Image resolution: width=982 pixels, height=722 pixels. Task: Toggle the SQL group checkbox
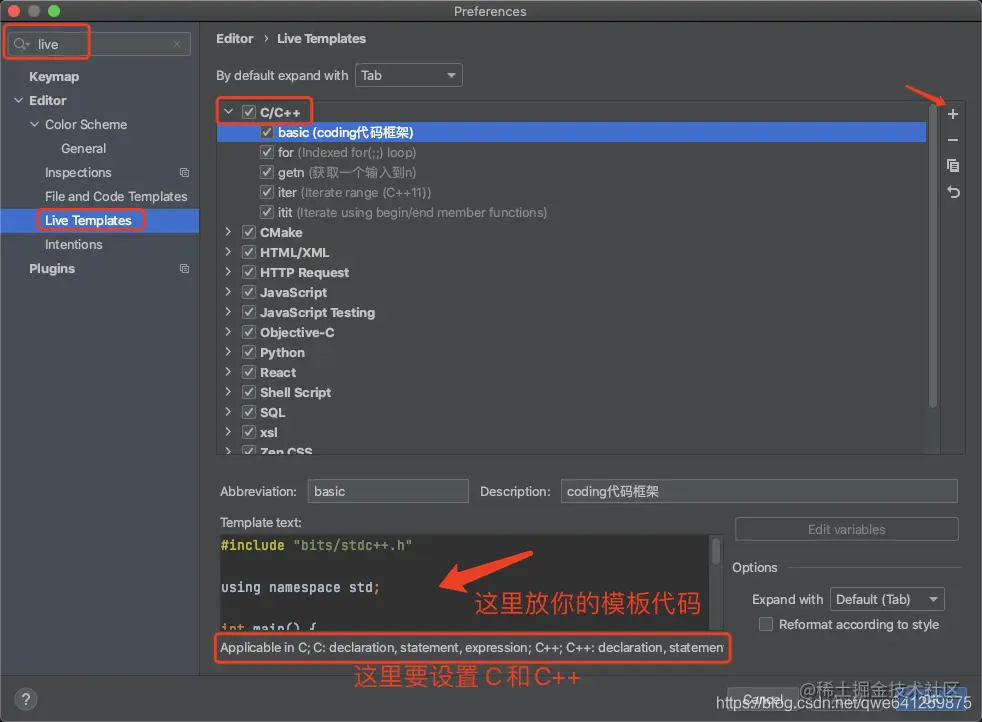click(x=249, y=413)
